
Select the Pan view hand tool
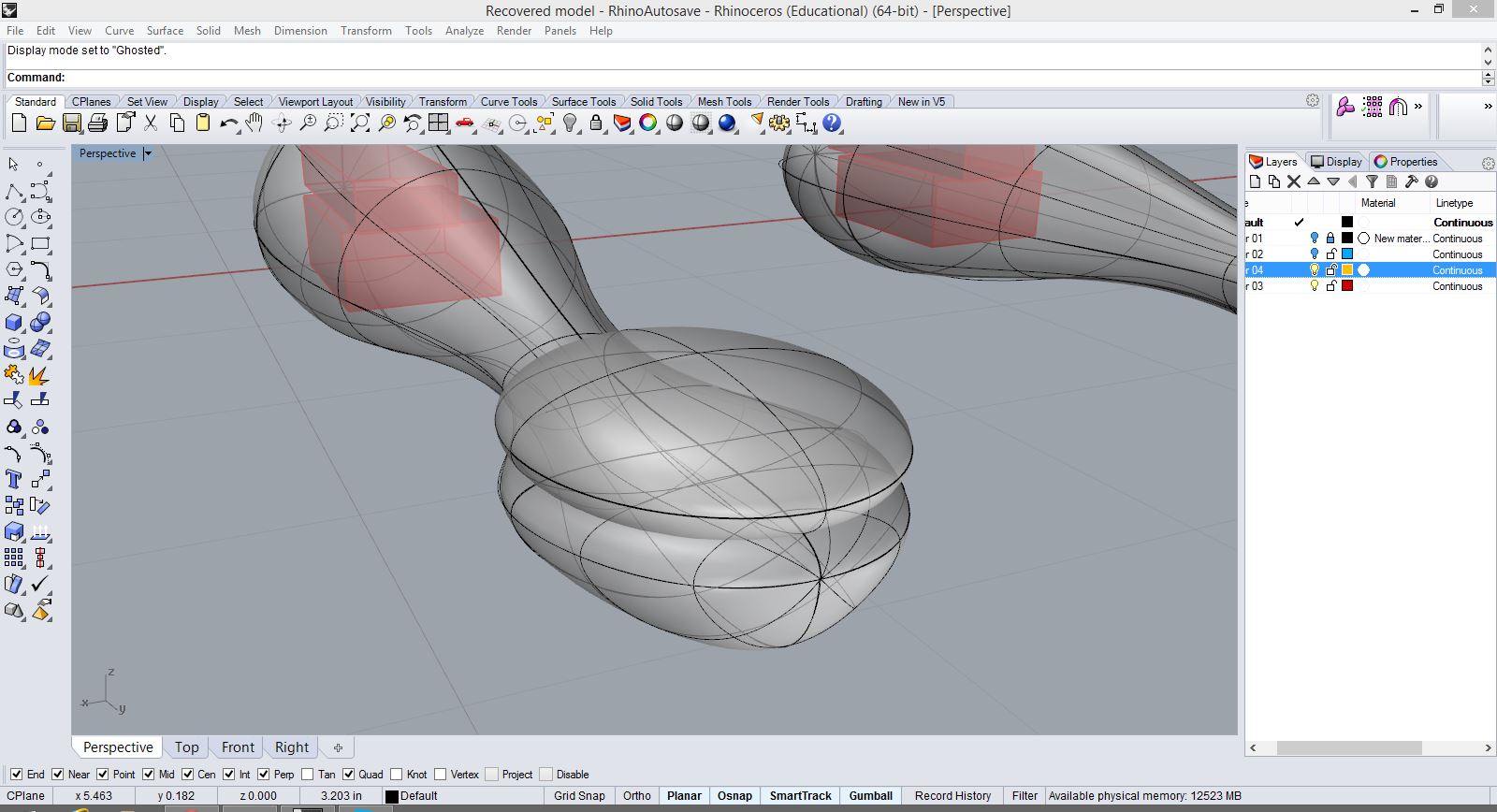(x=254, y=123)
